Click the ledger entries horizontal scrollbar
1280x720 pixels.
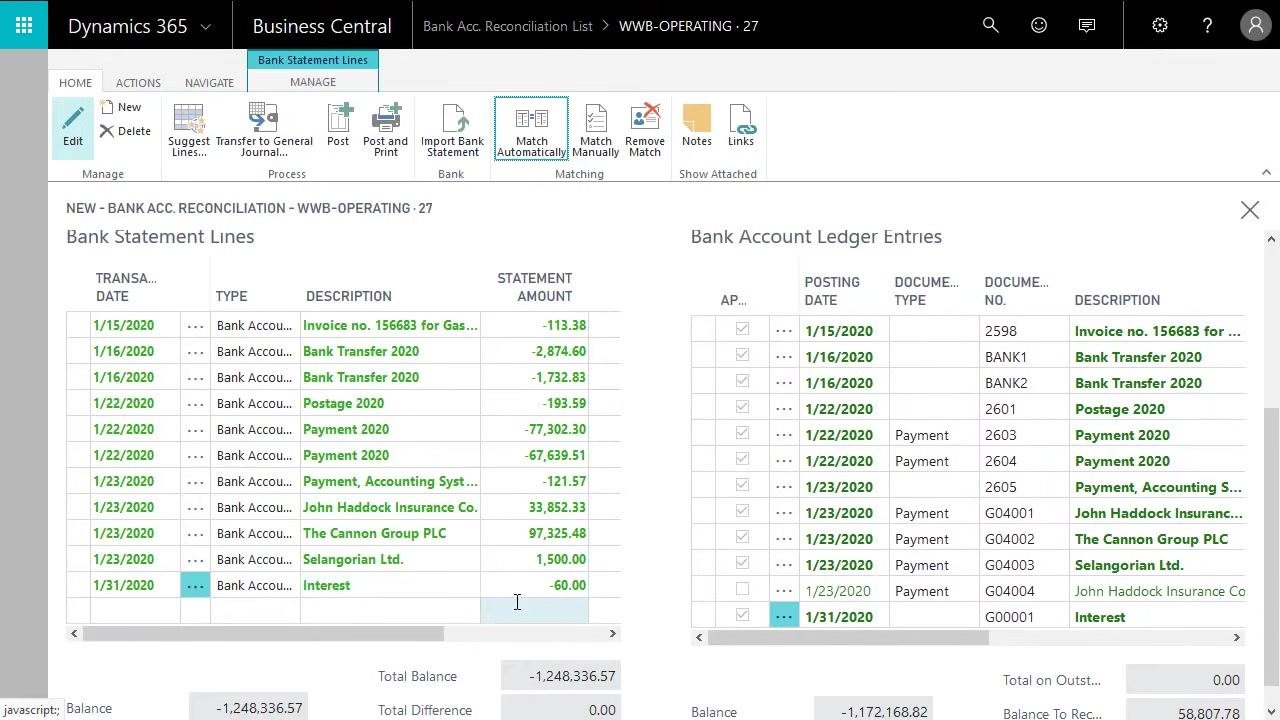coord(848,637)
